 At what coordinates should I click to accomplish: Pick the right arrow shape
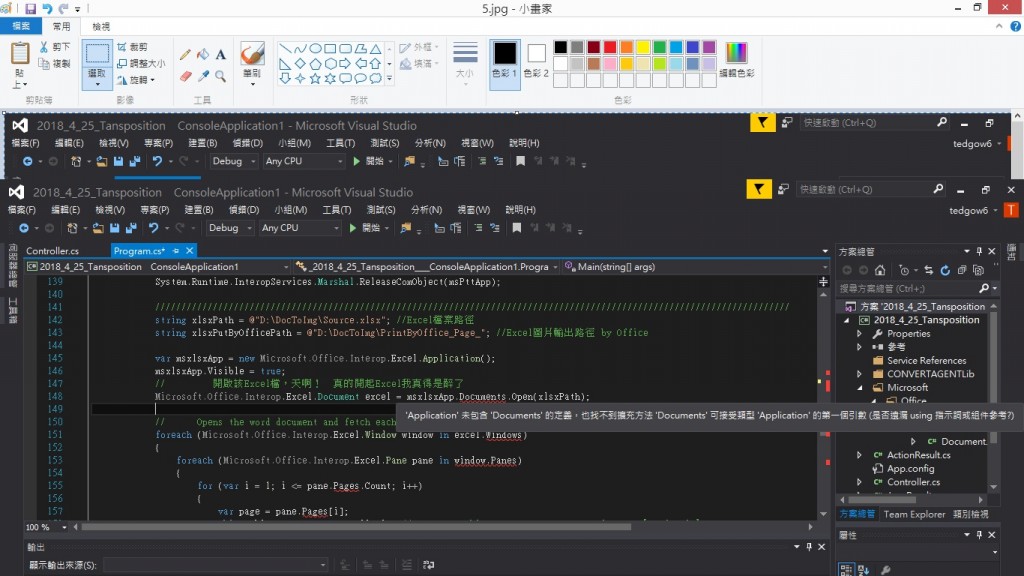[x=345, y=63]
